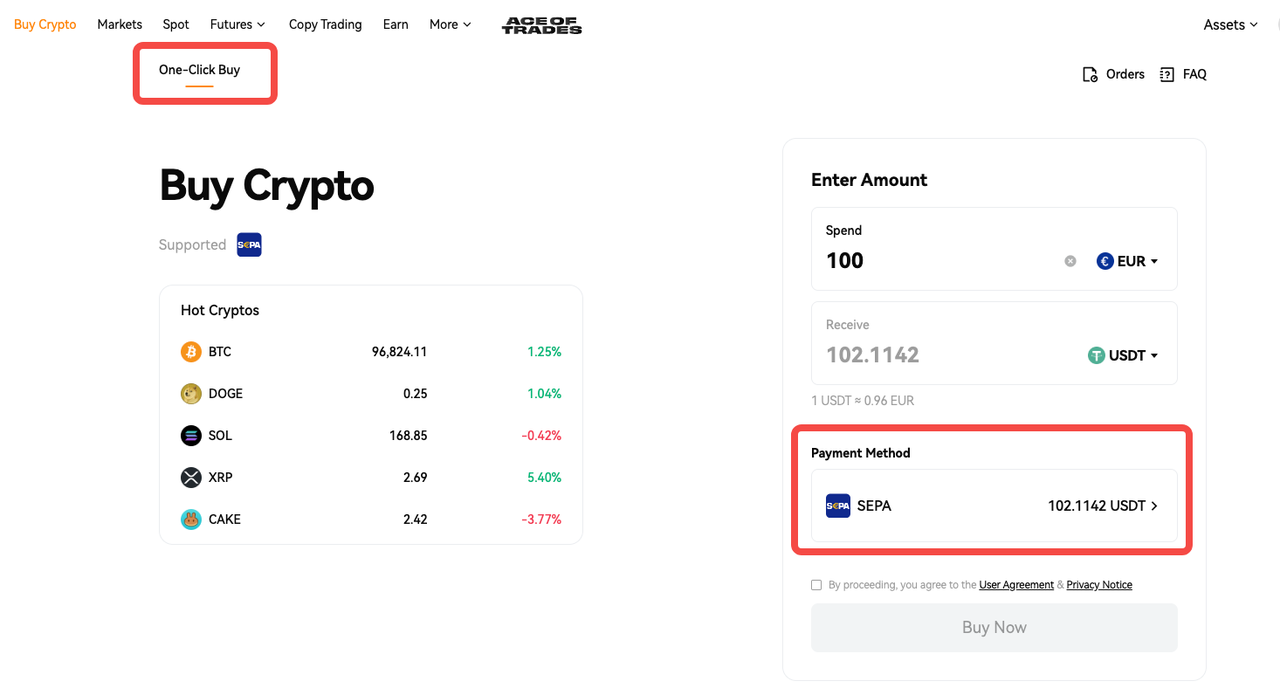This screenshot has height=695, width=1280.
Task: Open SEPA payment method chevron
Action: click(x=1154, y=506)
